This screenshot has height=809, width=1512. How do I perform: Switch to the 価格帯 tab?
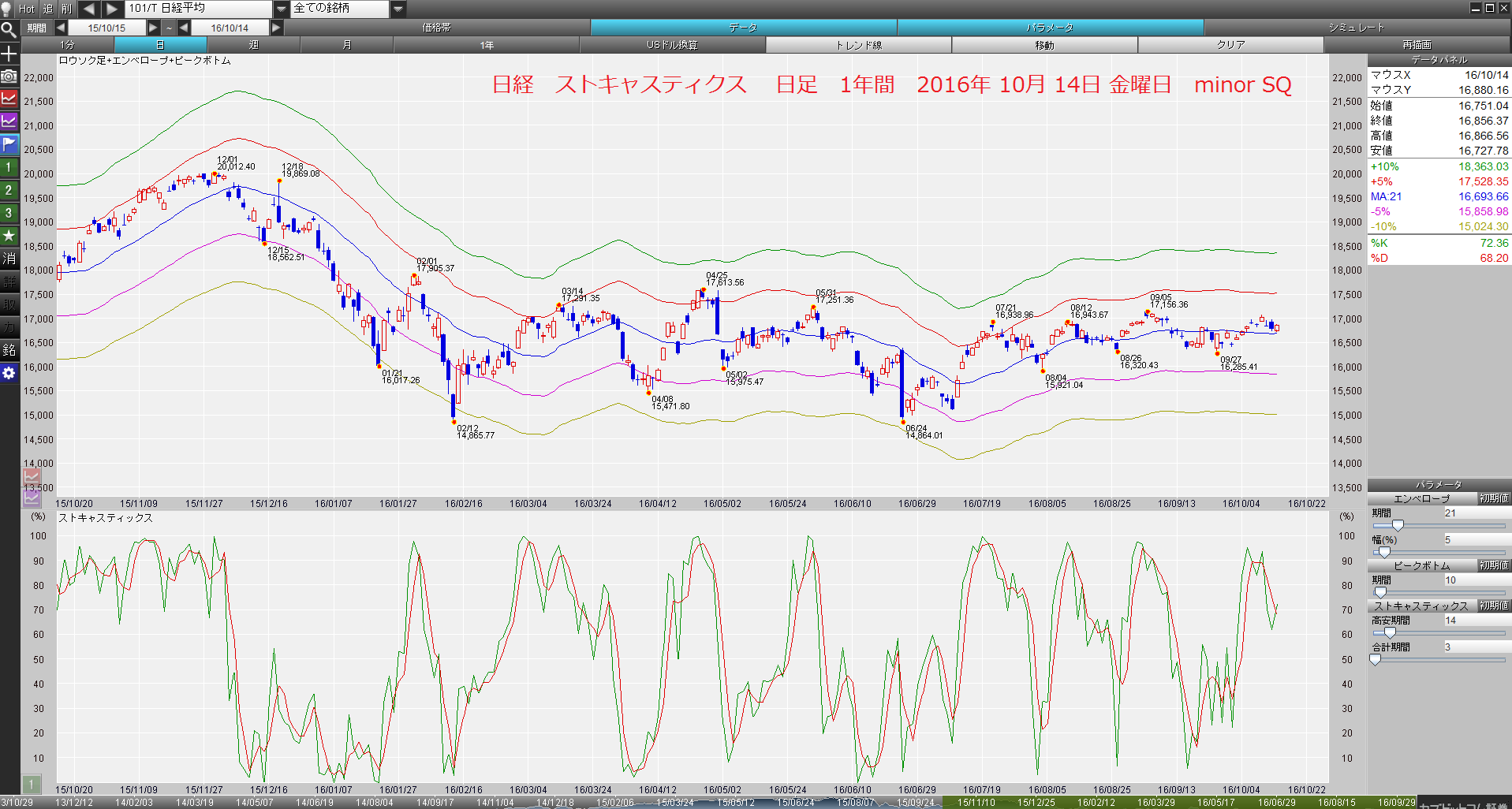click(x=437, y=28)
